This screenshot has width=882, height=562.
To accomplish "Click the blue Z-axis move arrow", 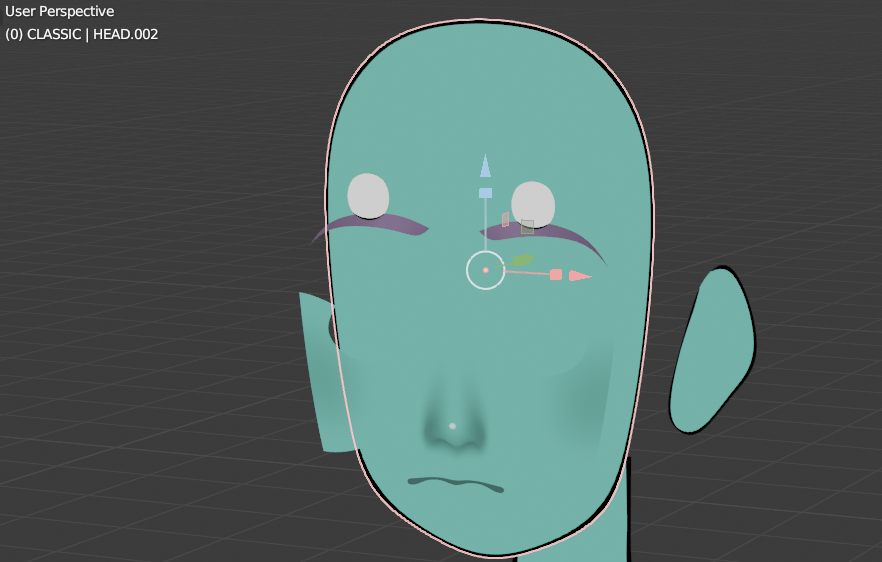I will [485, 166].
